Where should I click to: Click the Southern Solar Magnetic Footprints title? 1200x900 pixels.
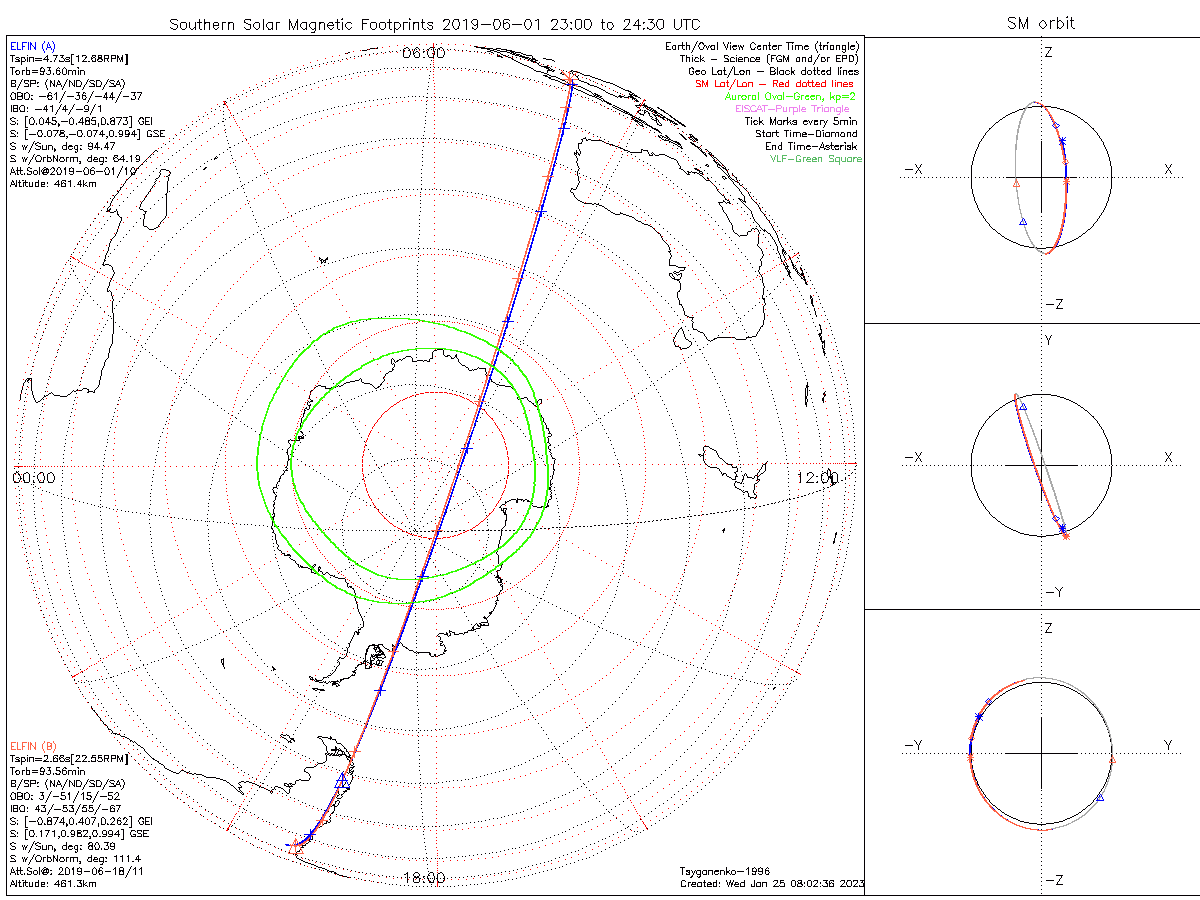click(434, 24)
